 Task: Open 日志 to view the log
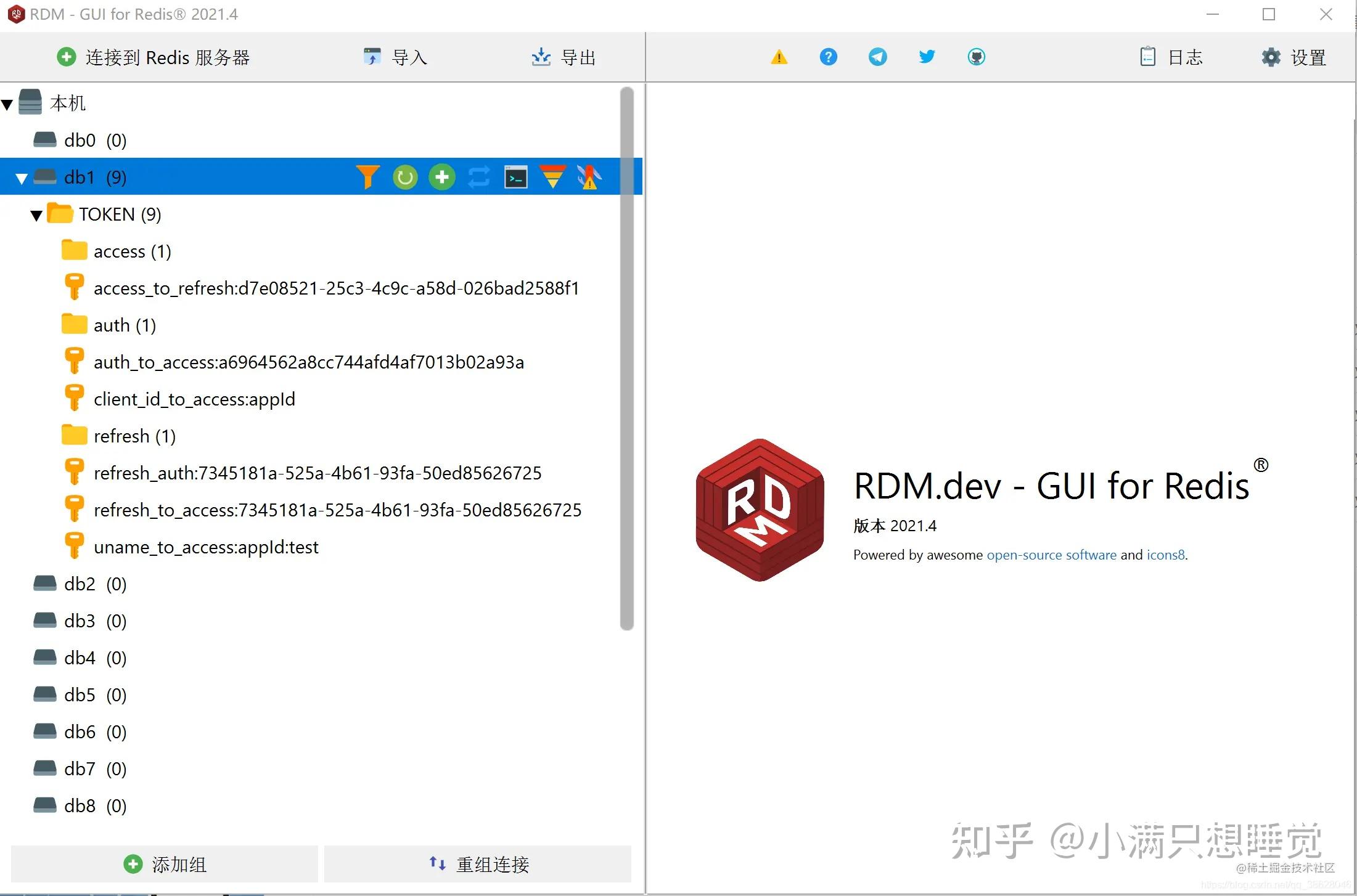[1171, 57]
